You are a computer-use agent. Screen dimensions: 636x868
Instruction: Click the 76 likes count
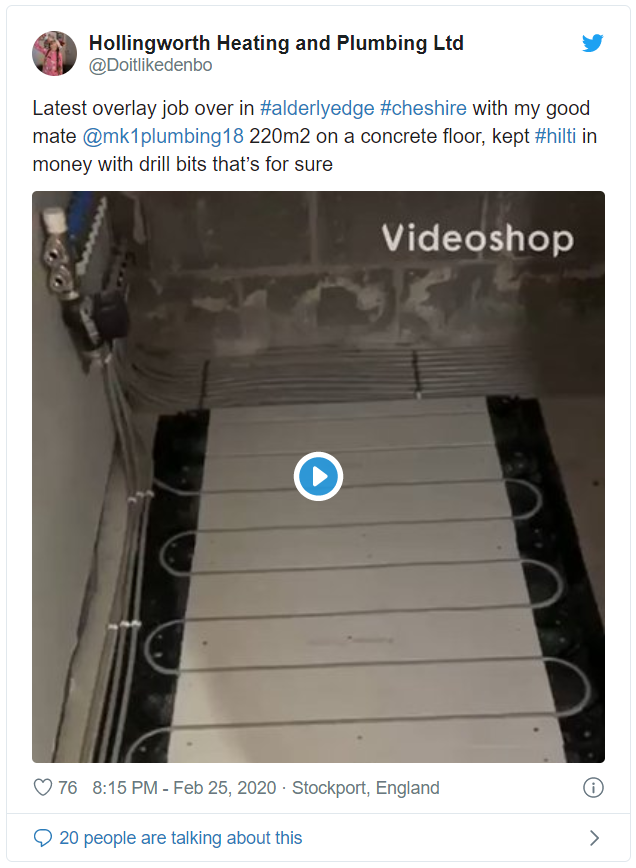(68, 788)
